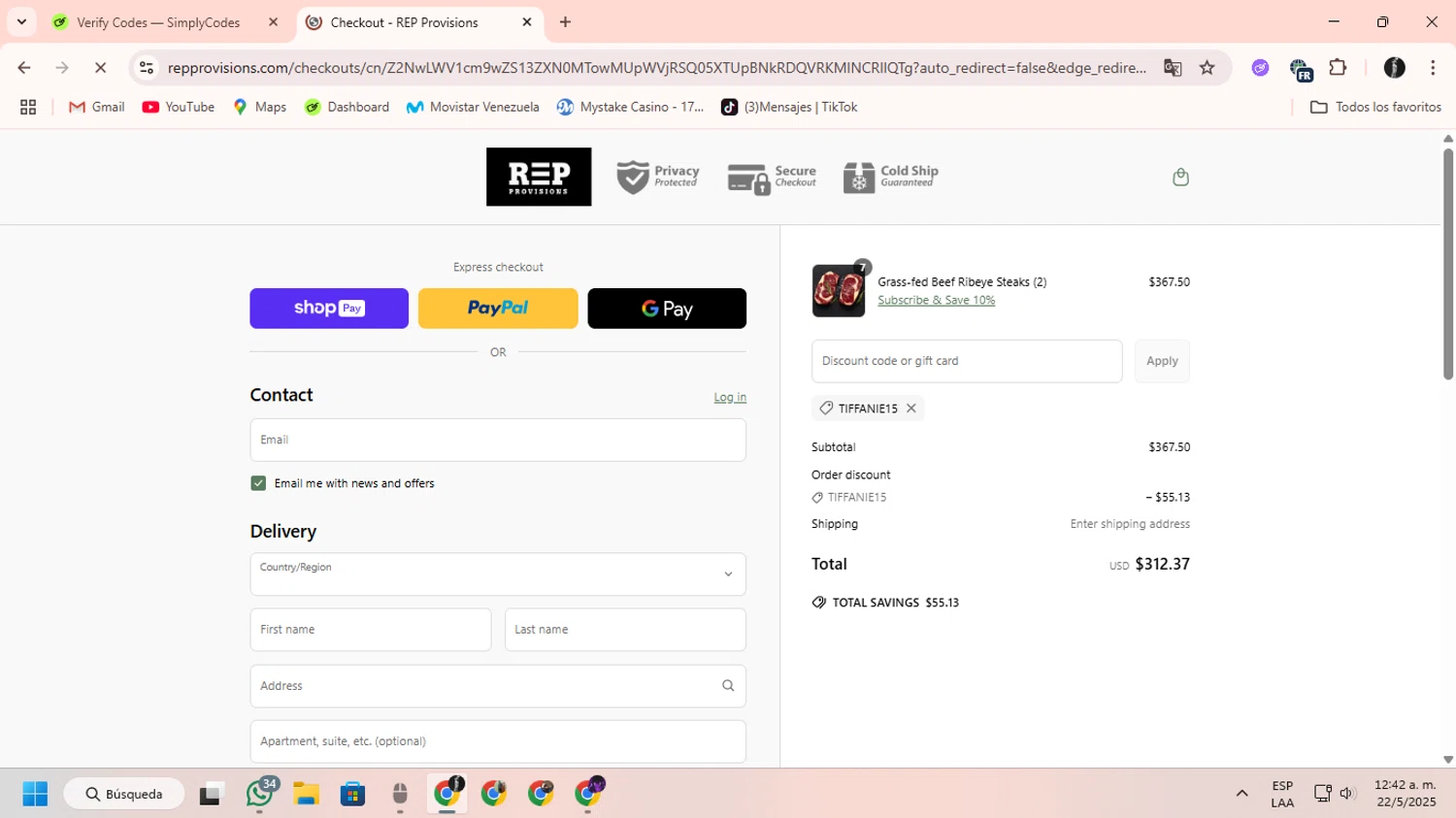Open the task view taskbar icon
This screenshot has width=1456, height=818.
[x=211, y=794]
